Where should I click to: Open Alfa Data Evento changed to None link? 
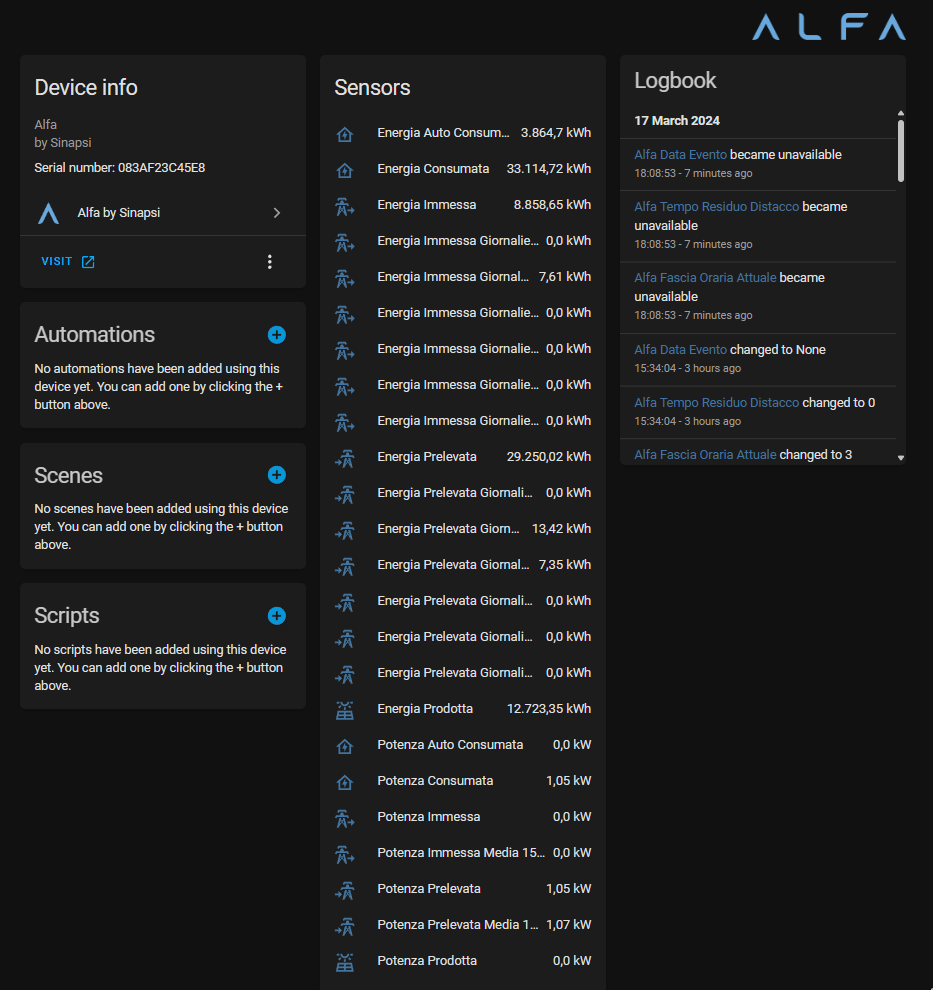point(680,350)
